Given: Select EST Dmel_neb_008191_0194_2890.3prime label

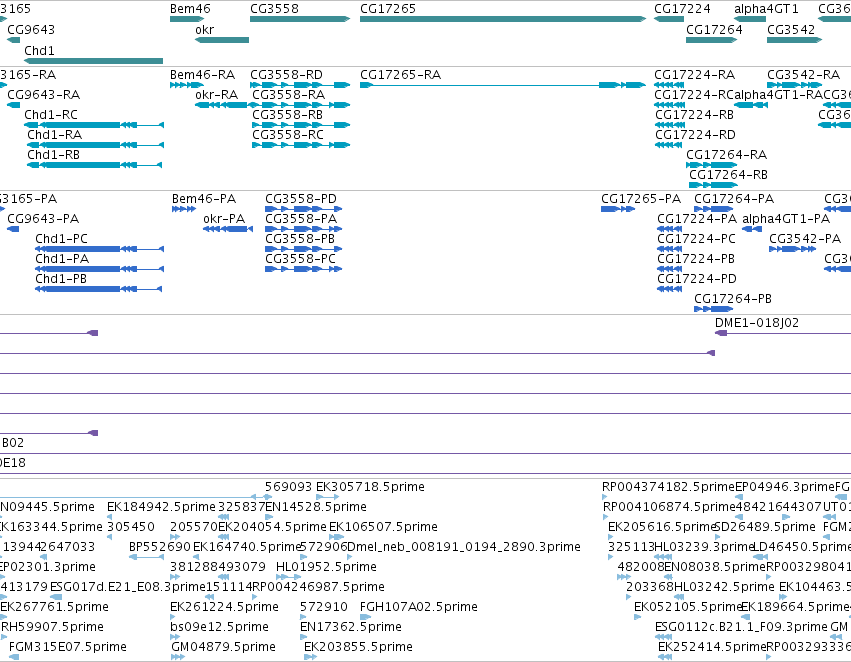Looking at the screenshot, I should pyautogui.click(x=463, y=547).
